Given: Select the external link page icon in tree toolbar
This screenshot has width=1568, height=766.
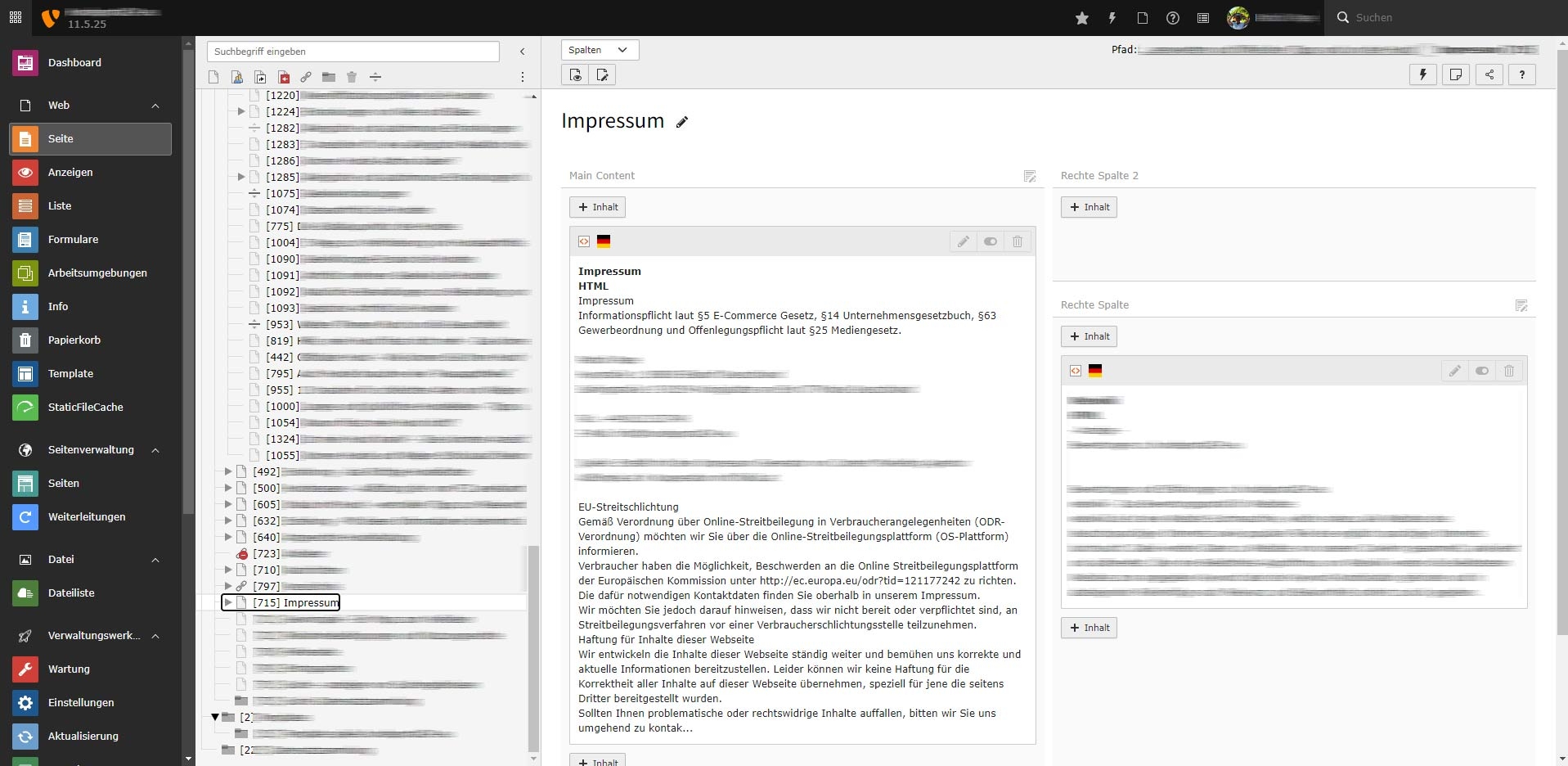Looking at the screenshot, I should point(305,77).
